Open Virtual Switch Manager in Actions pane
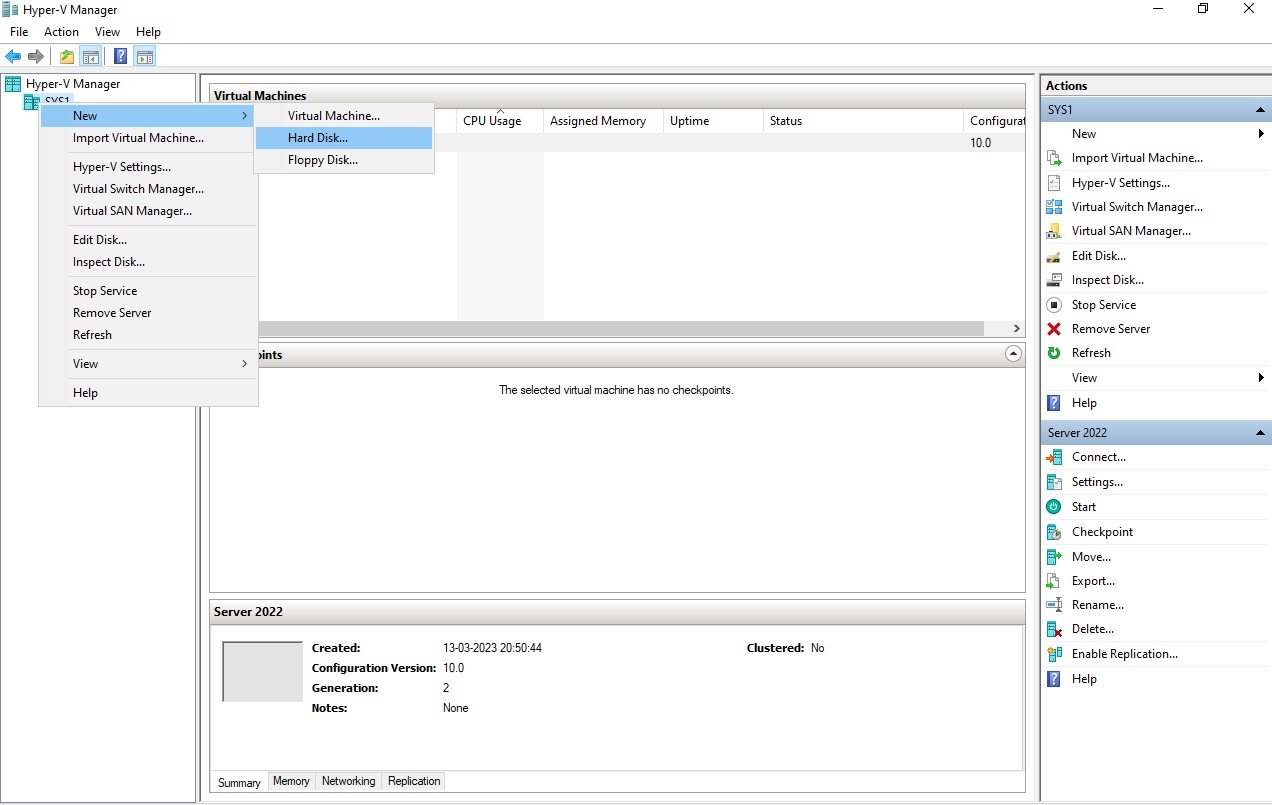 click(1137, 207)
